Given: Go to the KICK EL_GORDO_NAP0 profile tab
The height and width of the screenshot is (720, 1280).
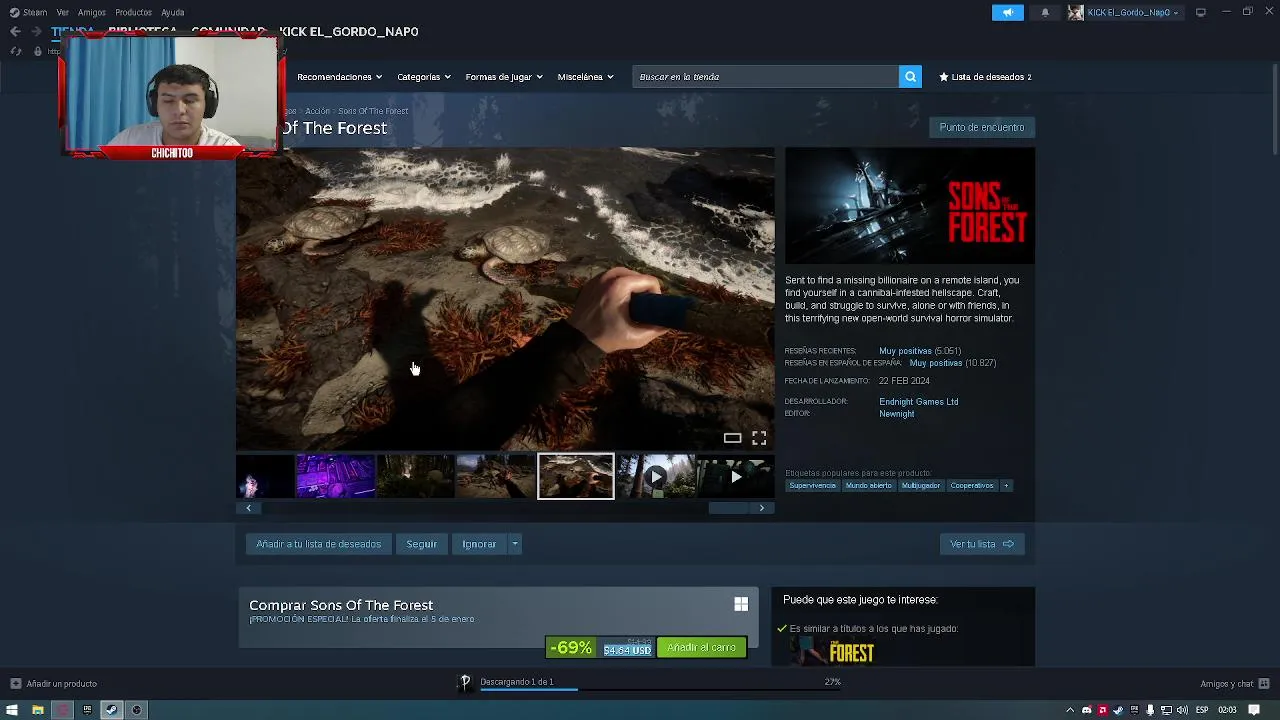Looking at the screenshot, I should click(348, 32).
